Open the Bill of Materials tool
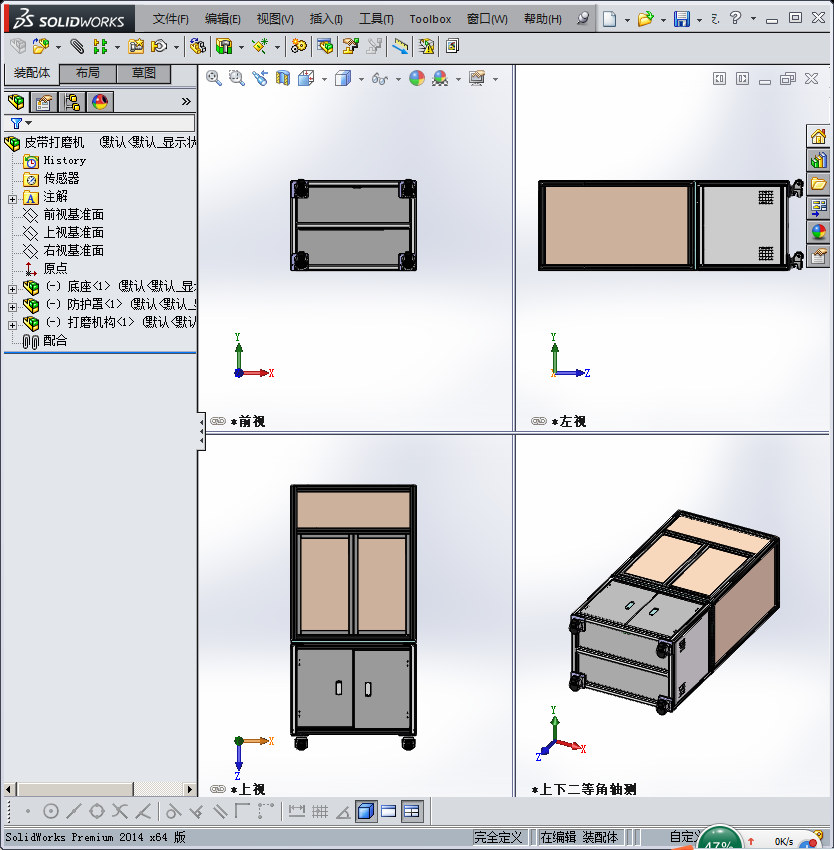This screenshot has width=834, height=850. 325,46
